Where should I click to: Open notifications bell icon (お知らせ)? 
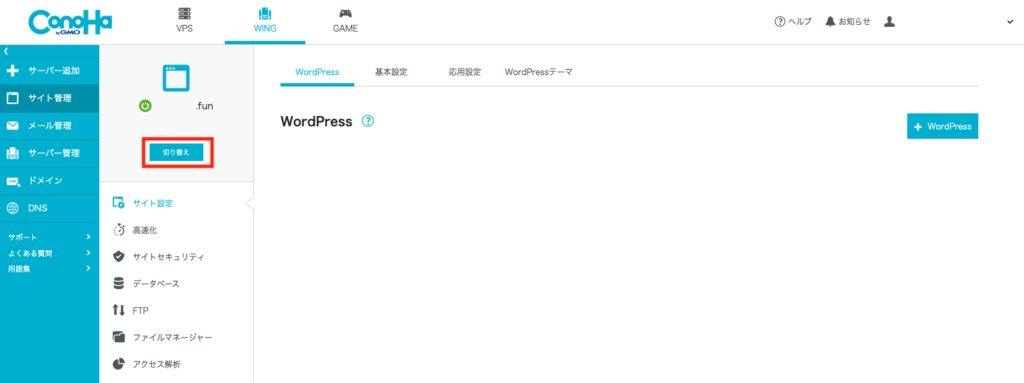coord(830,22)
